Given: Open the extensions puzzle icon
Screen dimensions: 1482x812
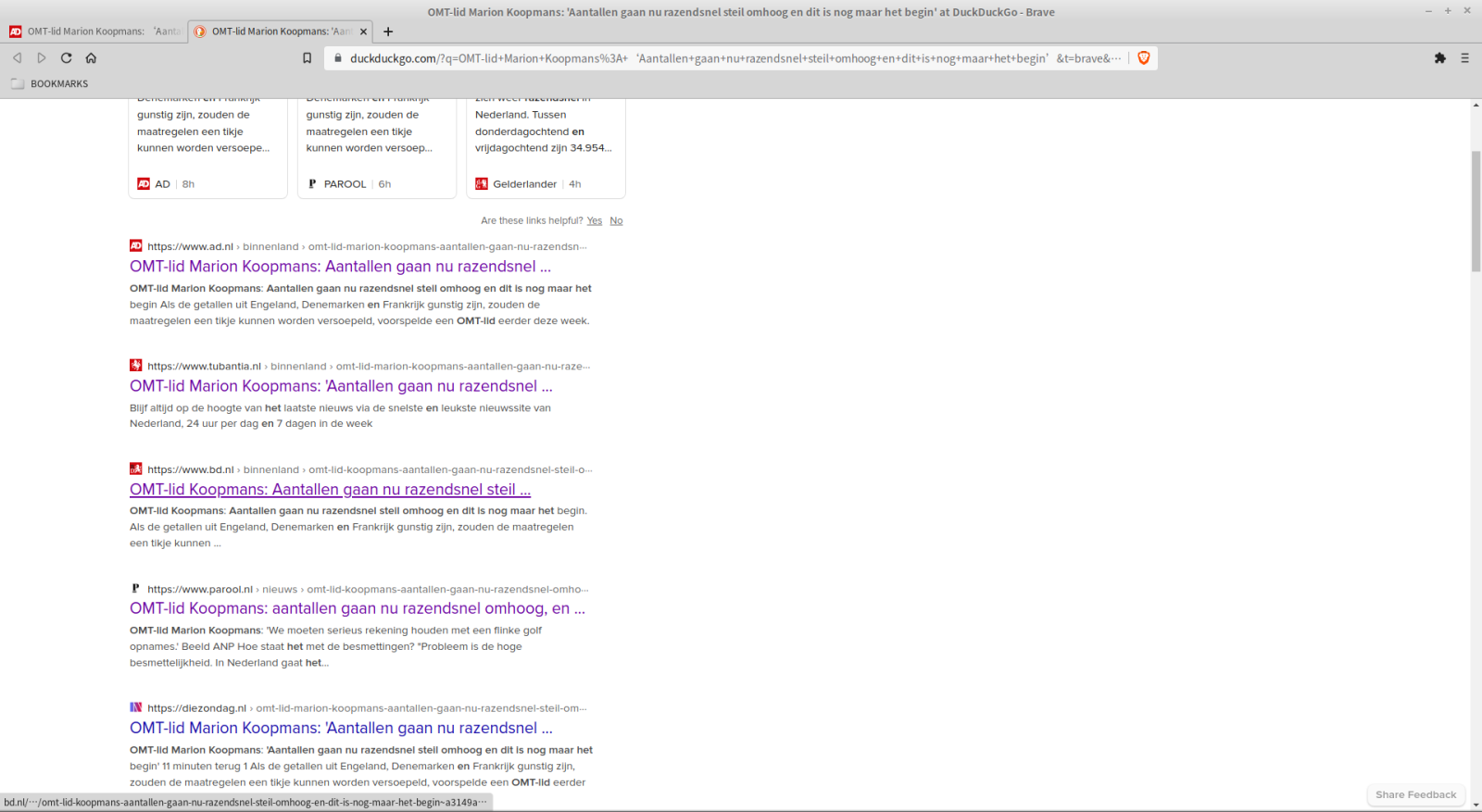Looking at the screenshot, I should point(1439,58).
